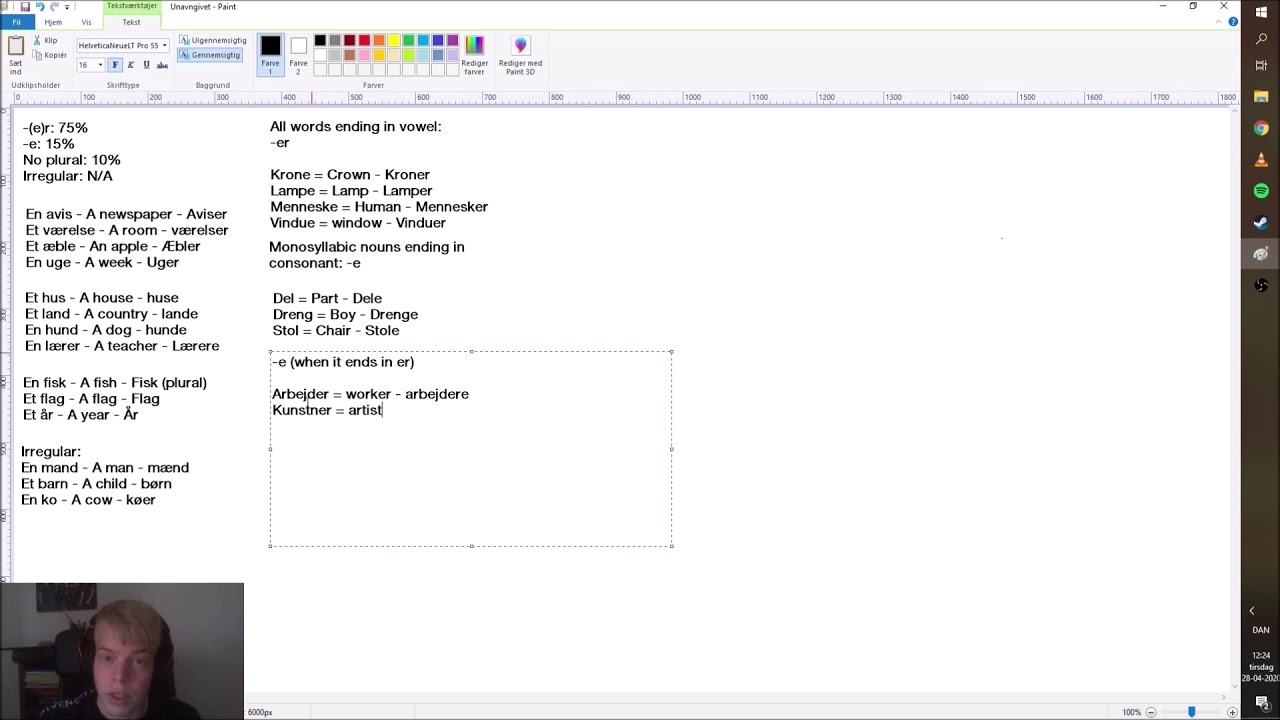This screenshot has width=1280, height=720.
Task: Click the 'All words ending in vowel:' text
Action: tap(355, 127)
